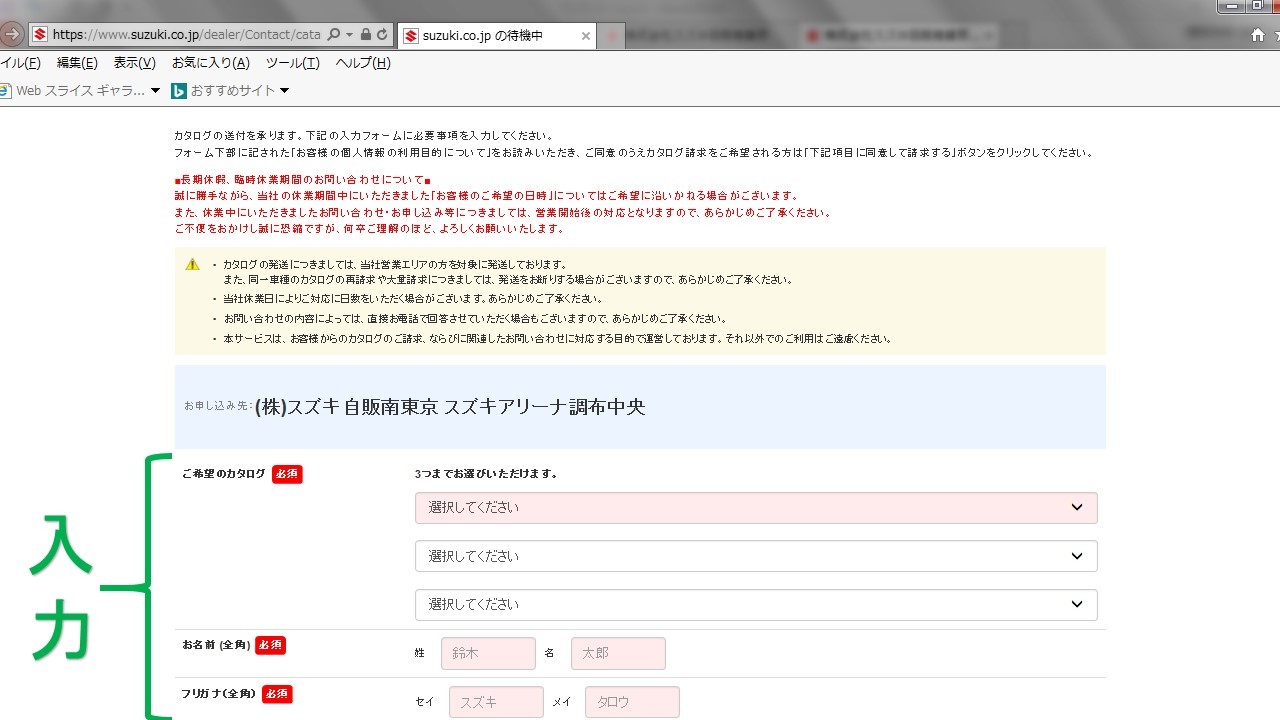Screen dimensions: 1280x720
Task: Open the second catalog selection dropdown
Action: (756, 556)
